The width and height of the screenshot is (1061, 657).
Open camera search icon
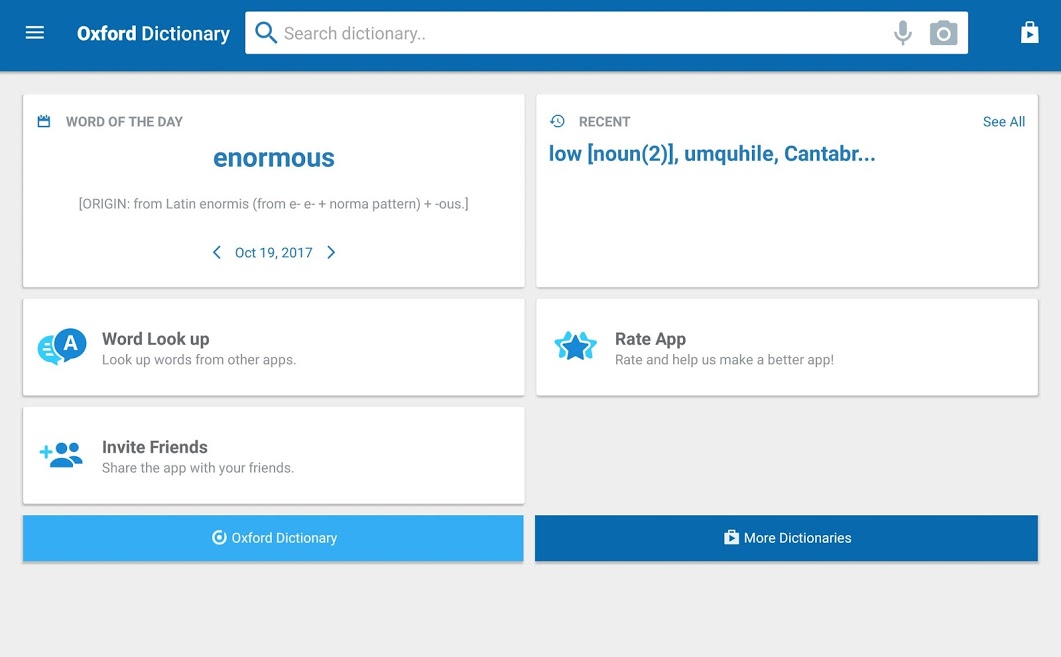pos(943,33)
